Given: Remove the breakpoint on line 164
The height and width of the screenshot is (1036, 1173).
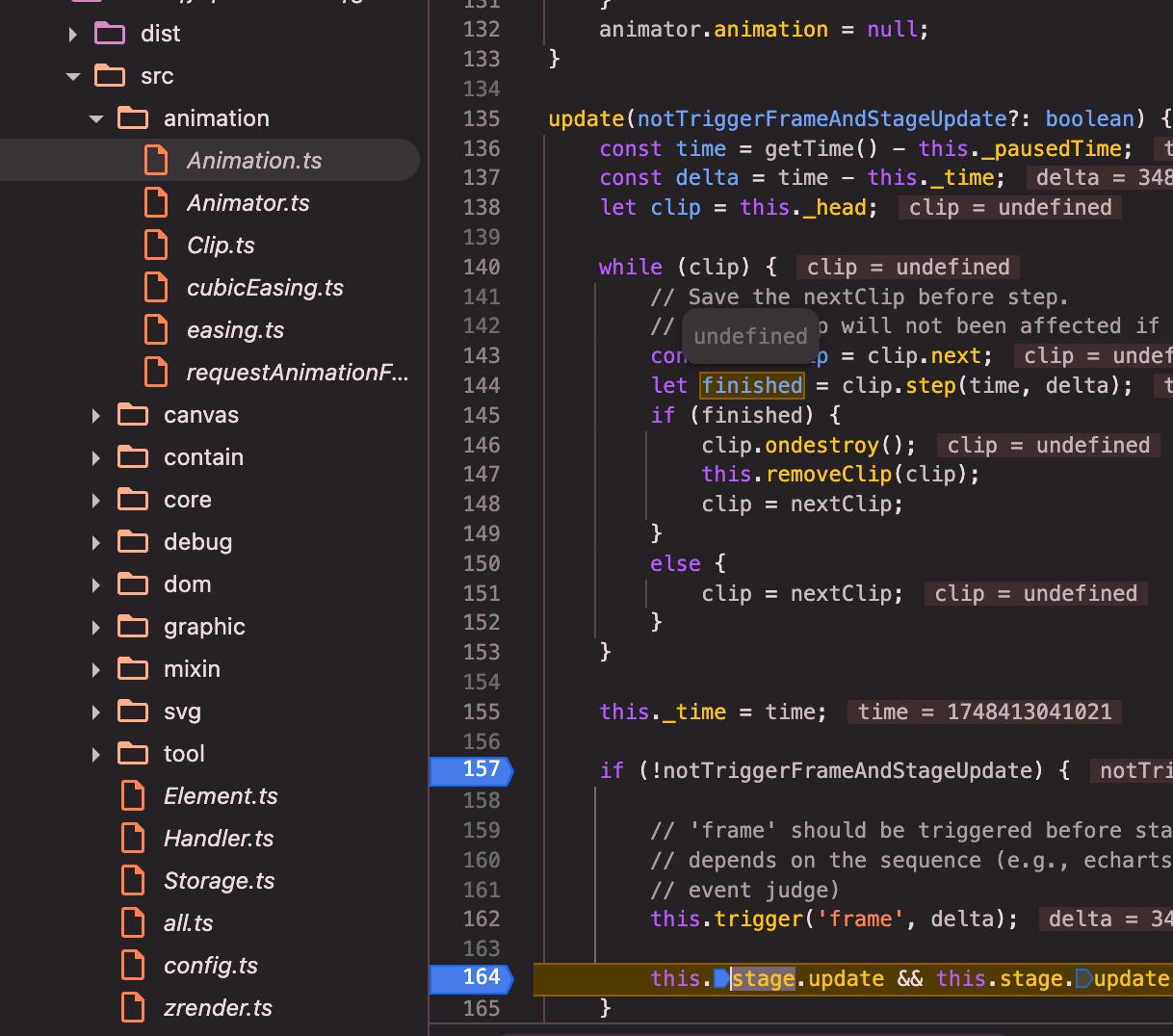Looking at the screenshot, I should (471, 978).
